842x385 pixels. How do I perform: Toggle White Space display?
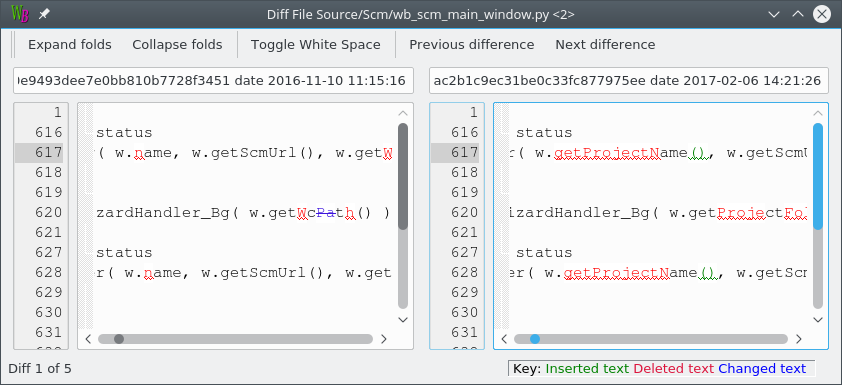pos(316,45)
